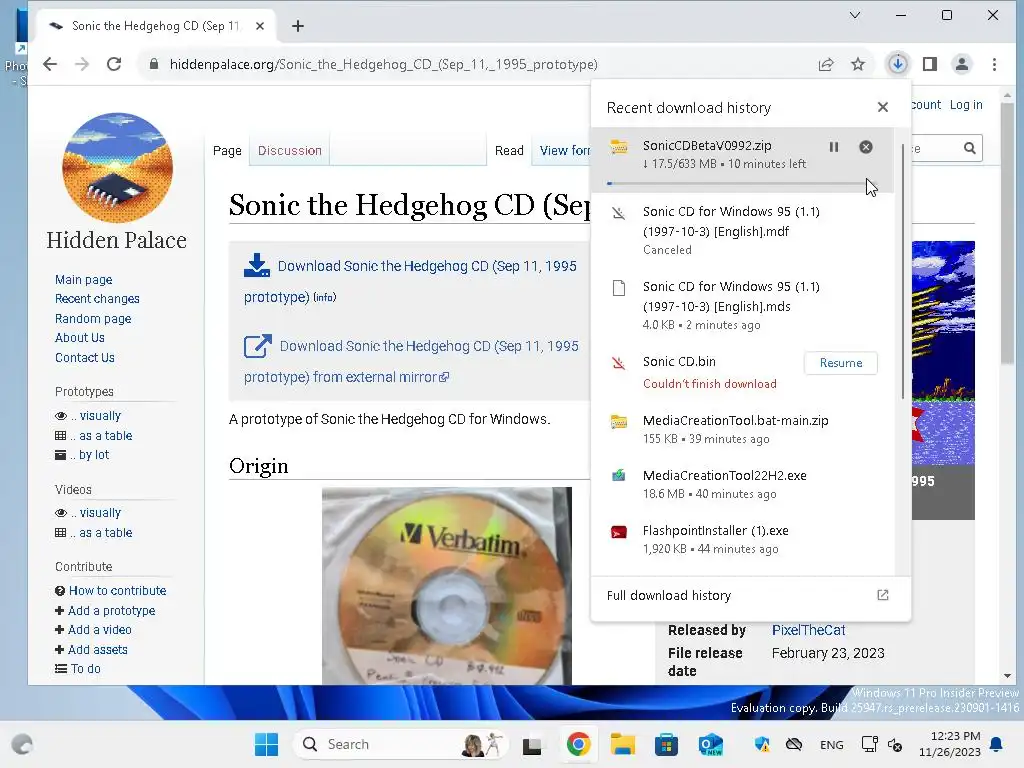This screenshot has height=768, width=1024.
Task: Open MediaCreationTool22H2.exe download
Action: click(x=742, y=484)
